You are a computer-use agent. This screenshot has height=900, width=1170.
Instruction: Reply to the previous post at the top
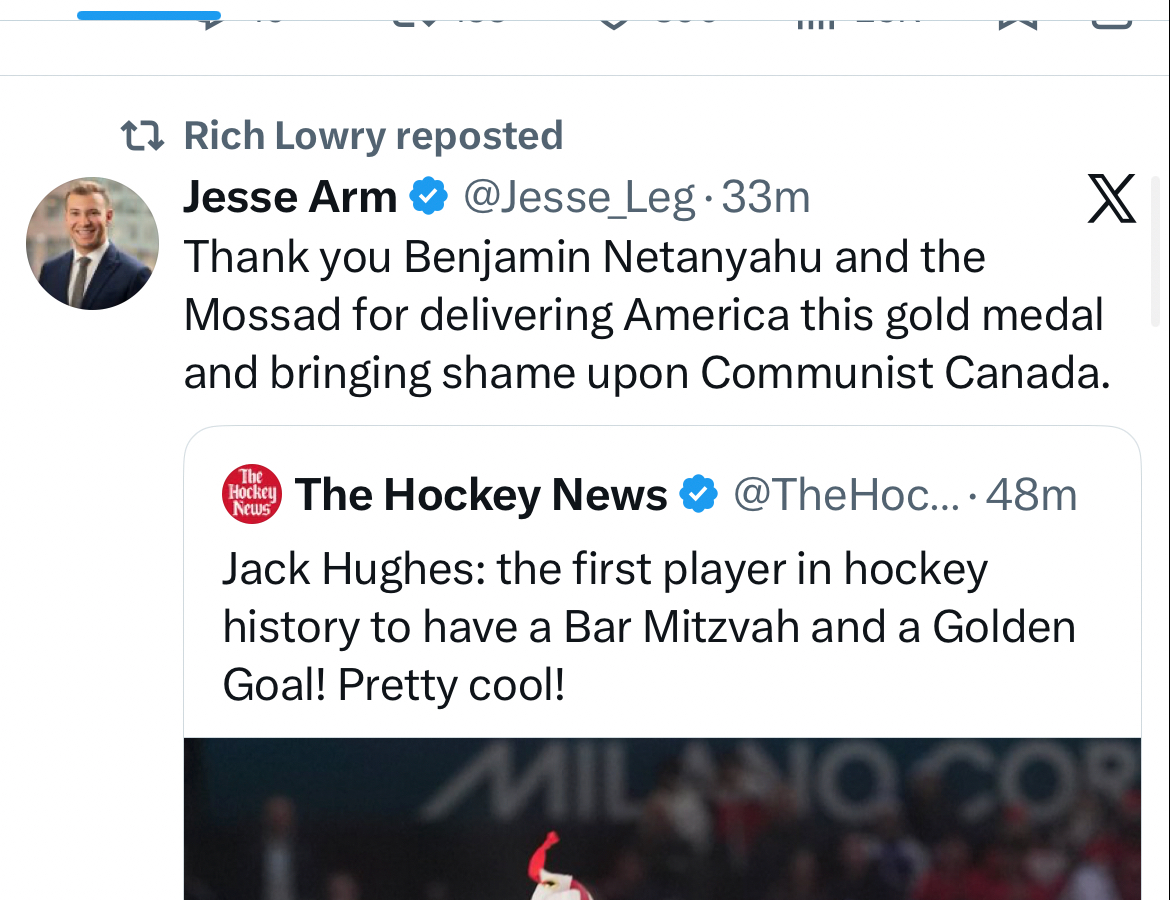click(212, 17)
